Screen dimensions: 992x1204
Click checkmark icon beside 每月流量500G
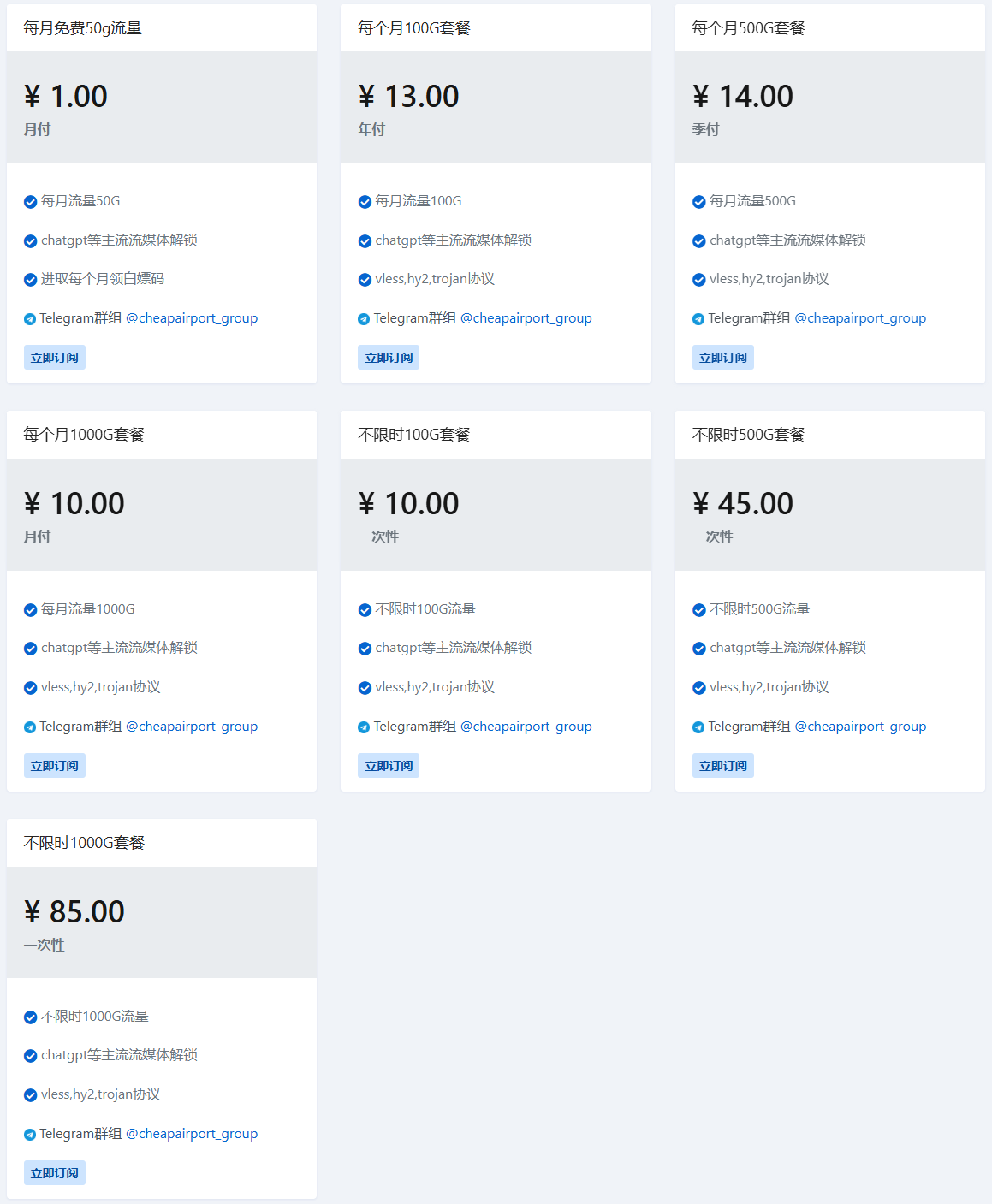click(698, 202)
